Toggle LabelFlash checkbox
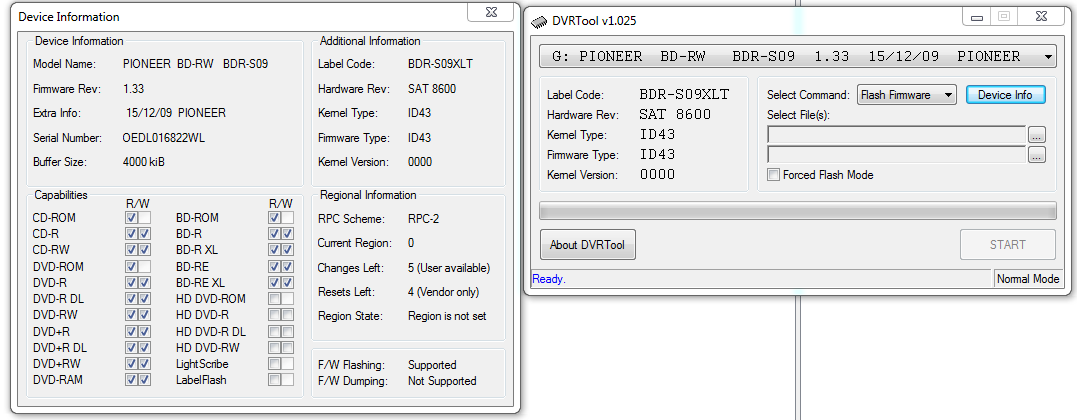The height and width of the screenshot is (420, 1077). (x=275, y=379)
